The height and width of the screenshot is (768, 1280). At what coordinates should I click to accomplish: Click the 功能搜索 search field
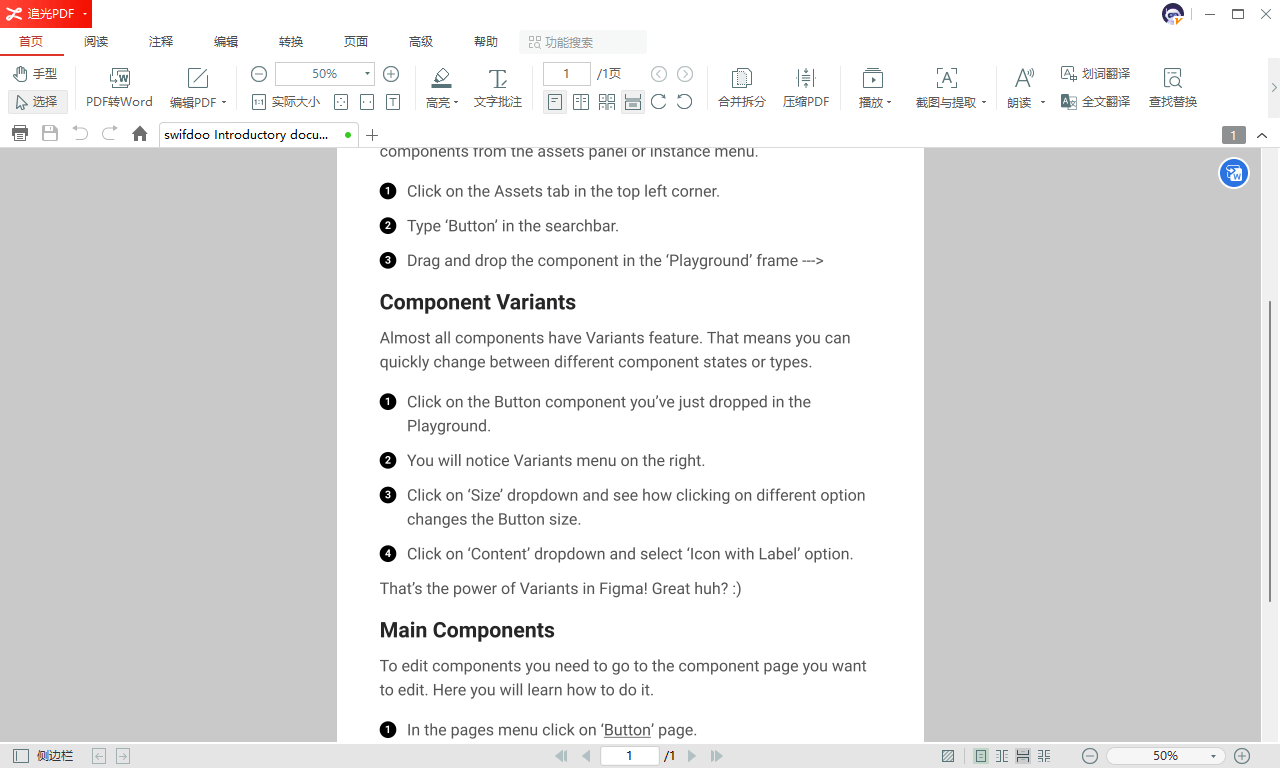583,42
